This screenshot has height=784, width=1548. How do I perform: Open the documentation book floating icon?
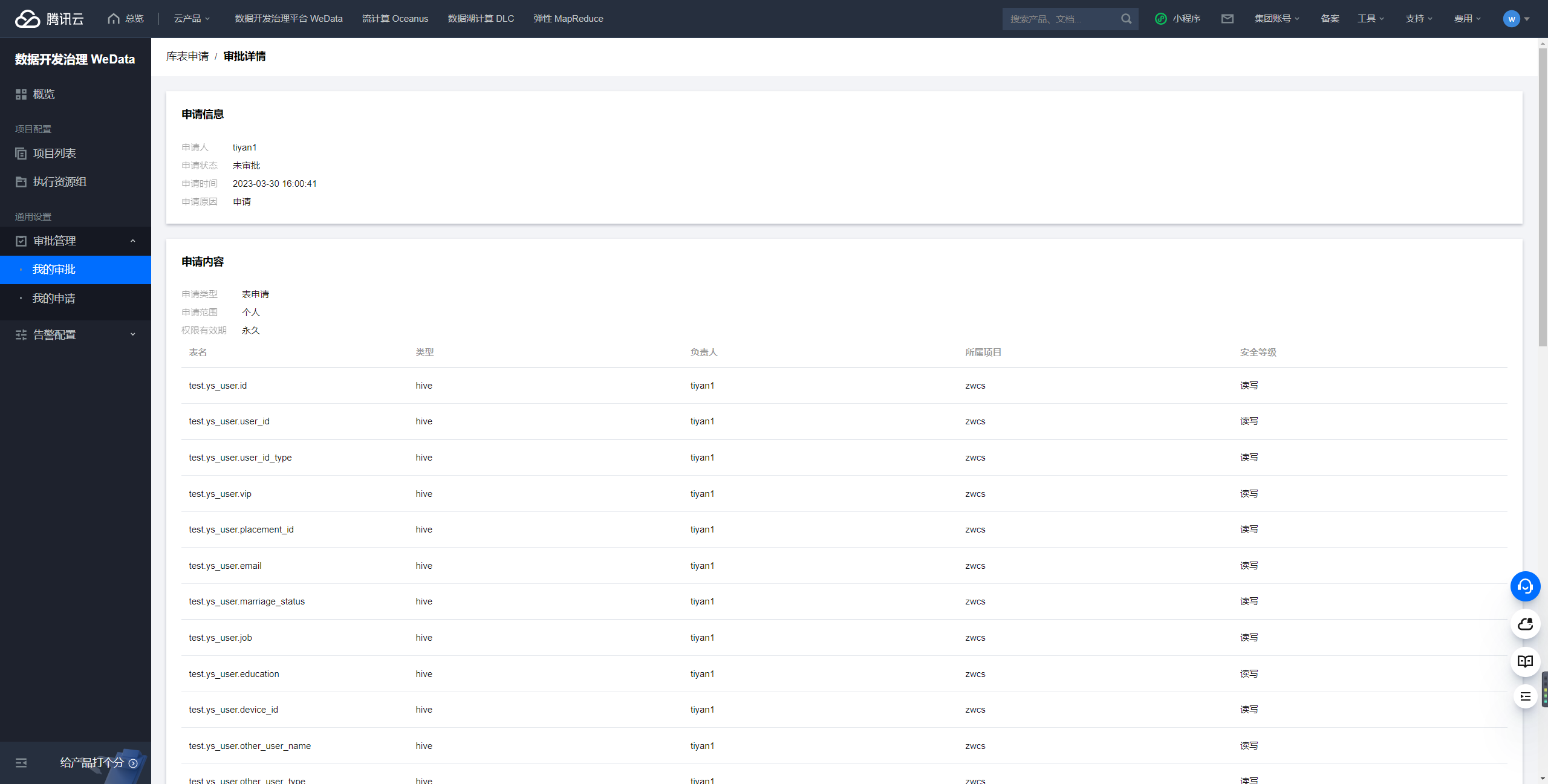[x=1525, y=661]
